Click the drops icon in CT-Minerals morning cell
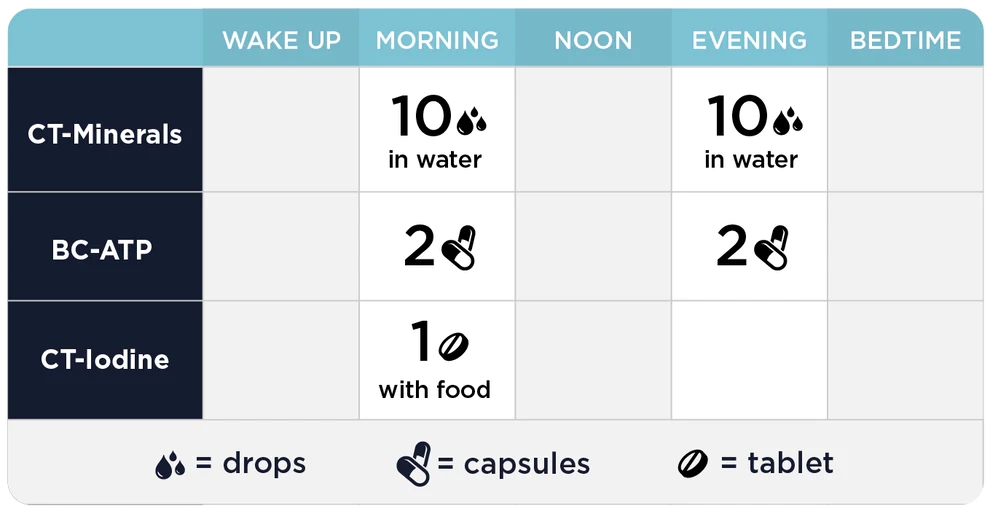Screen dimensions: 990x519 point(471,121)
